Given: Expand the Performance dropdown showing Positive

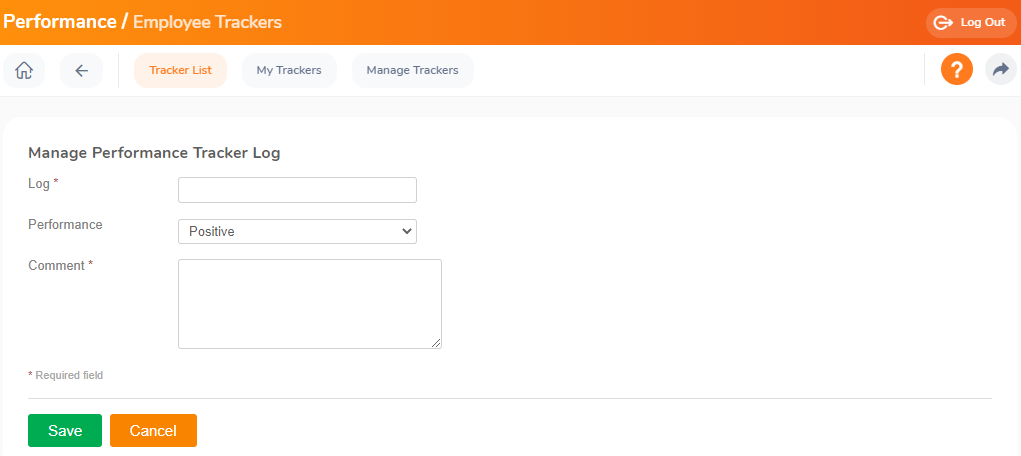Looking at the screenshot, I should tap(298, 231).
